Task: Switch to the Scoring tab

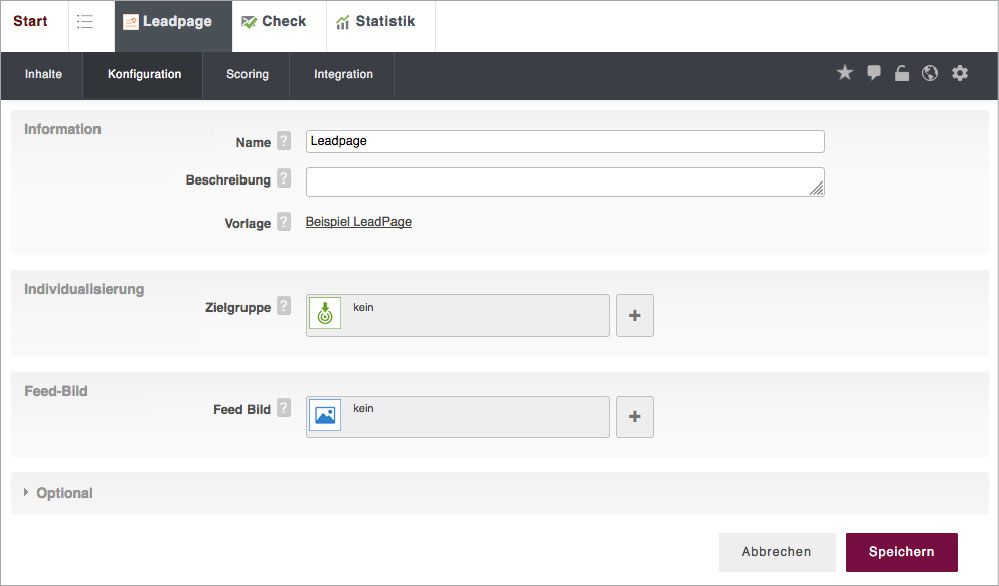Action: pos(247,75)
